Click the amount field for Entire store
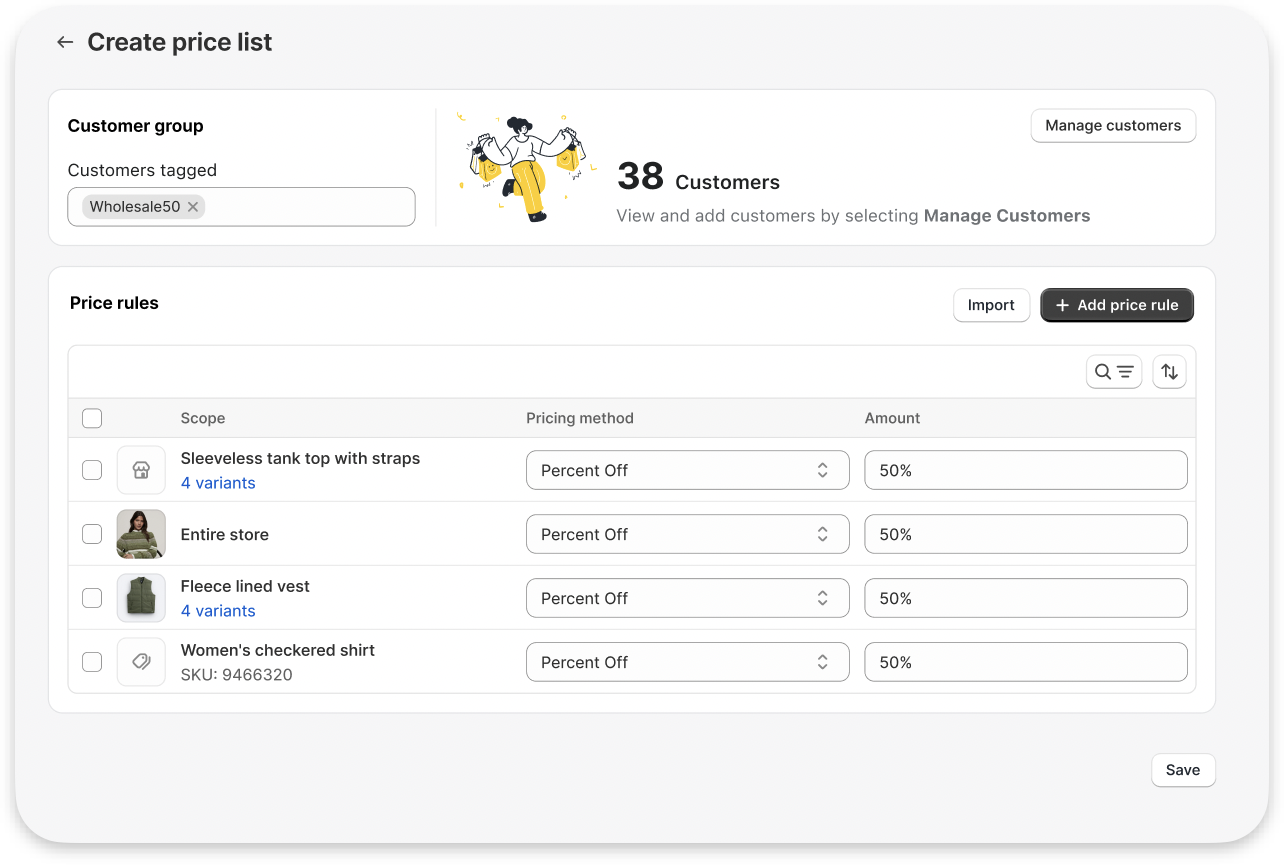Viewport: 1284px width, 868px height. tap(1025, 534)
